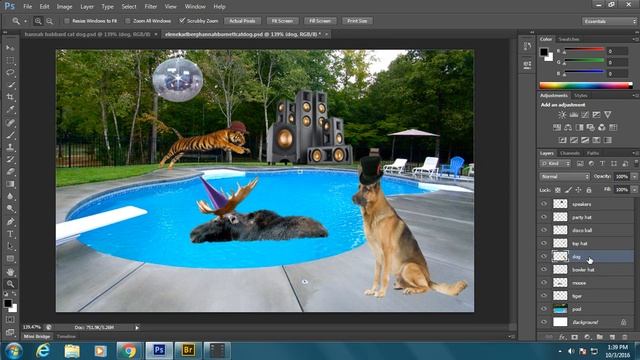Open the Fill slider dropdown arrow
The image size is (640, 360).
point(634,190)
